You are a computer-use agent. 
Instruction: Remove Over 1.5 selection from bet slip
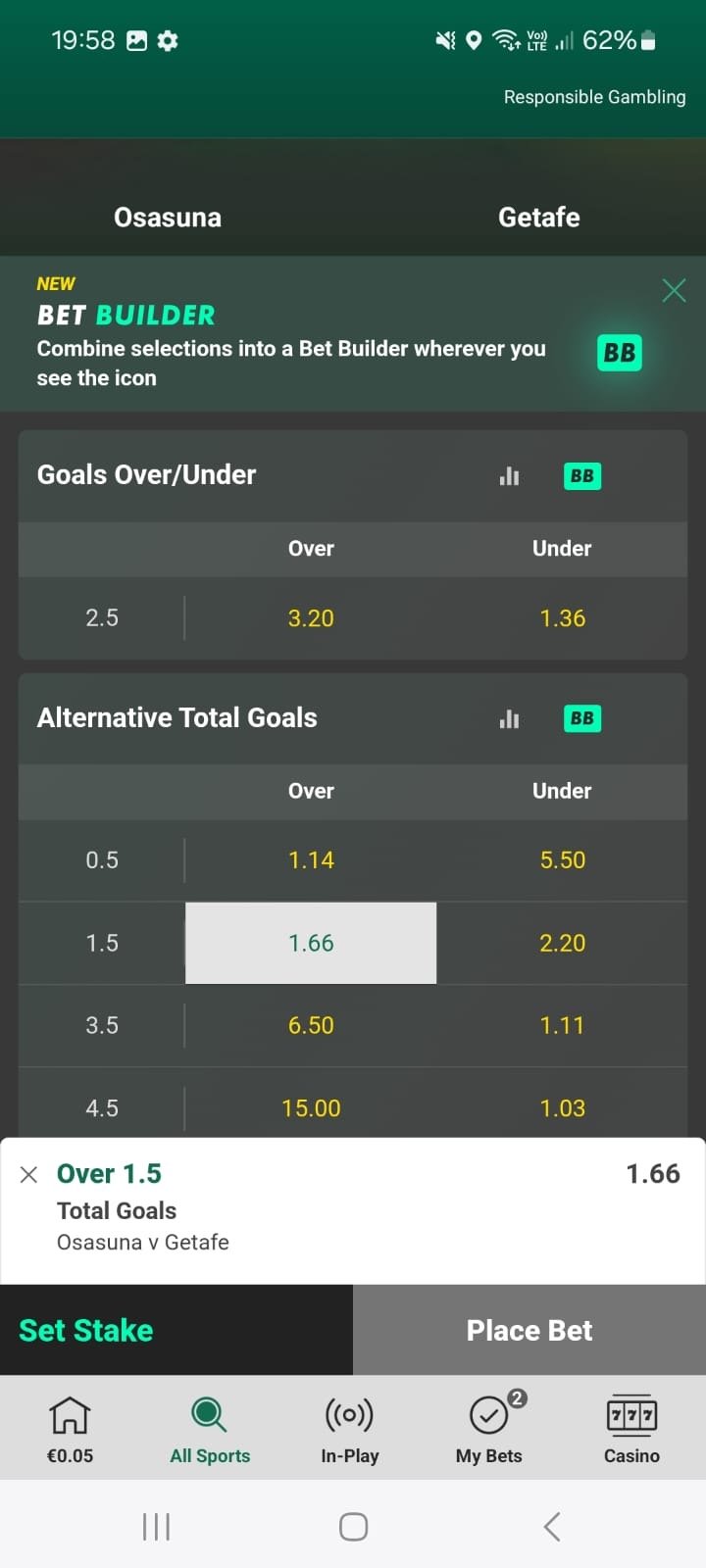(x=29, y=1175)
